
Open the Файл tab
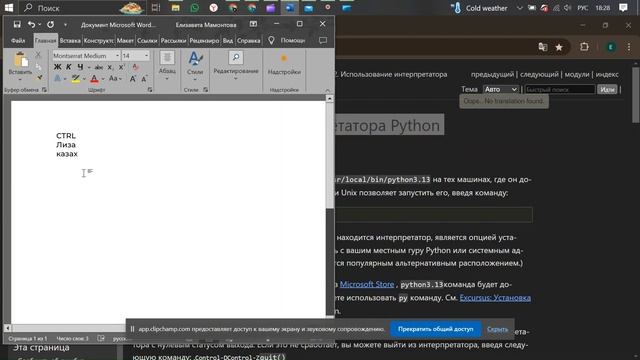pyautogui.click(x=18, y=40)
